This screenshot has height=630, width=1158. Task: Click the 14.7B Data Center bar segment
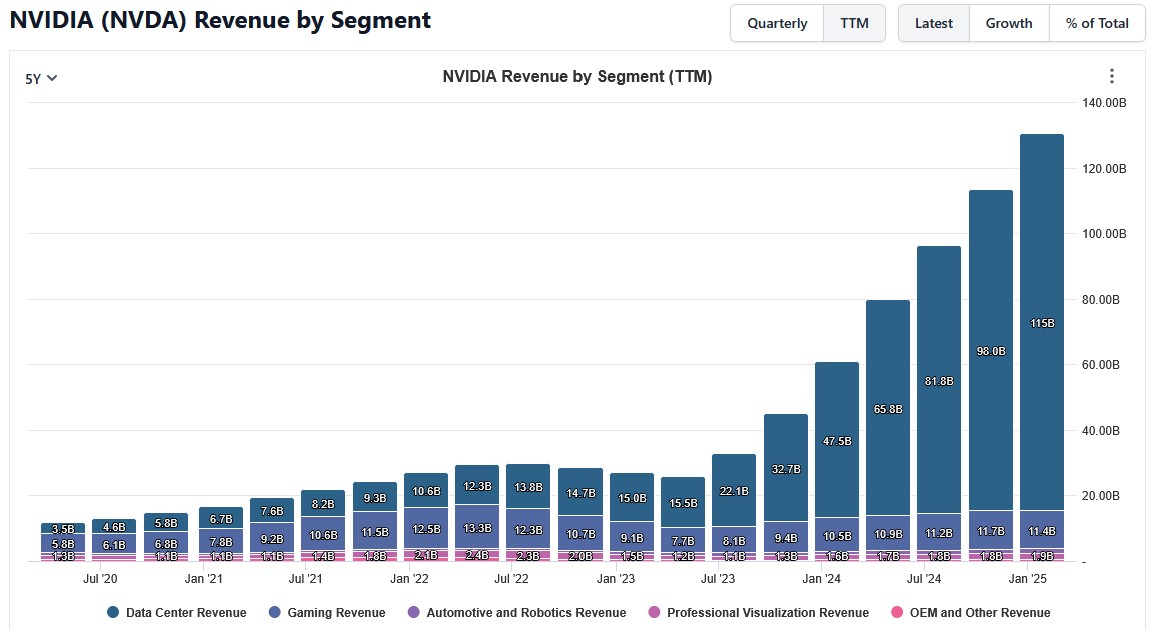(x=580, y=492)
